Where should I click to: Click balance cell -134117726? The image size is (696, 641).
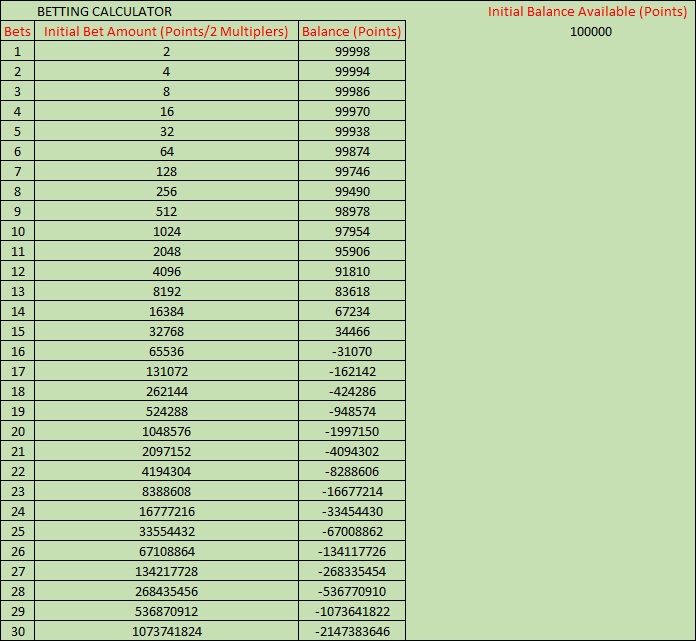coord(352,550)
